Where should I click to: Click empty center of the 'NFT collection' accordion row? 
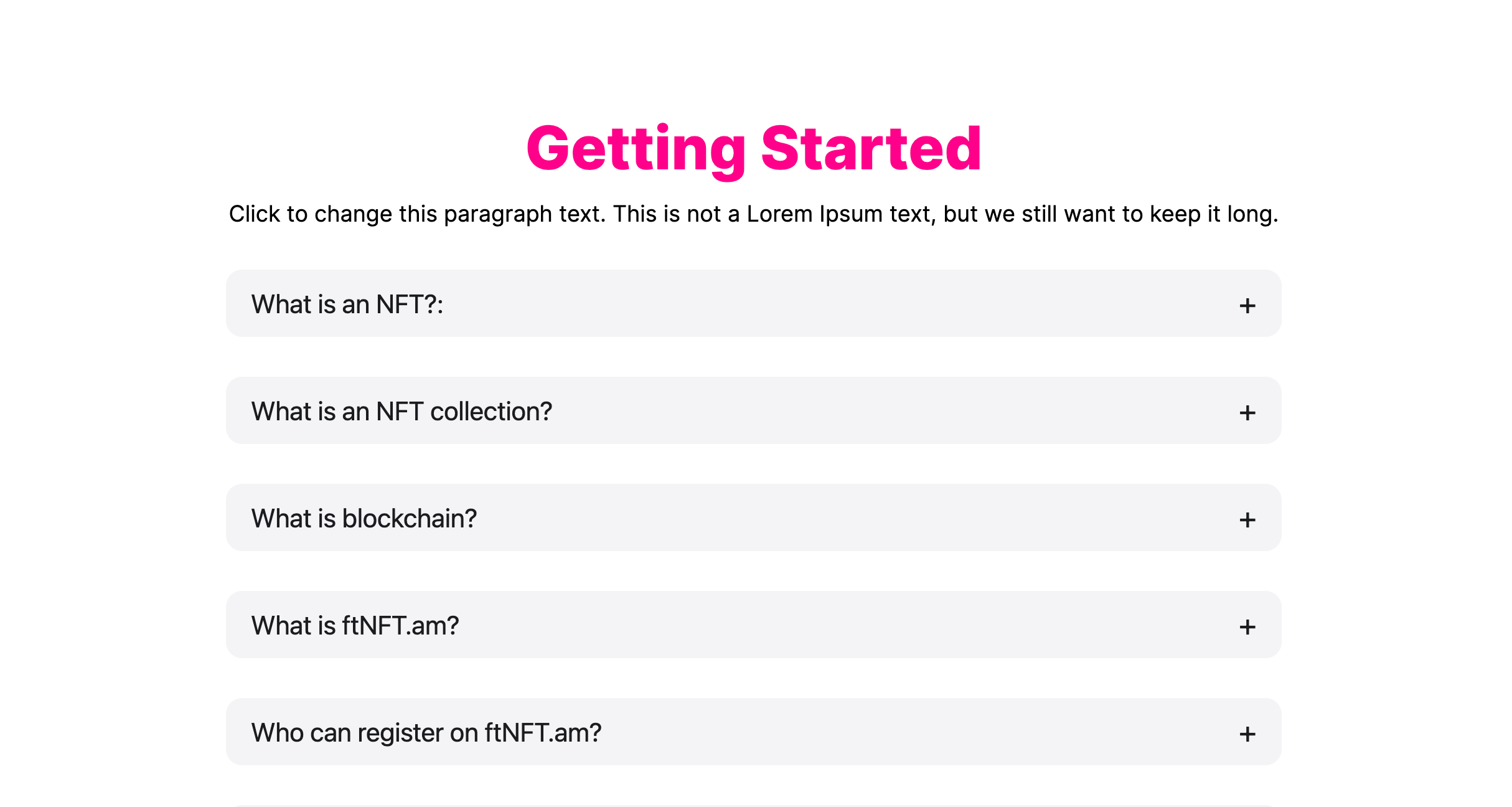pos(753,410)
